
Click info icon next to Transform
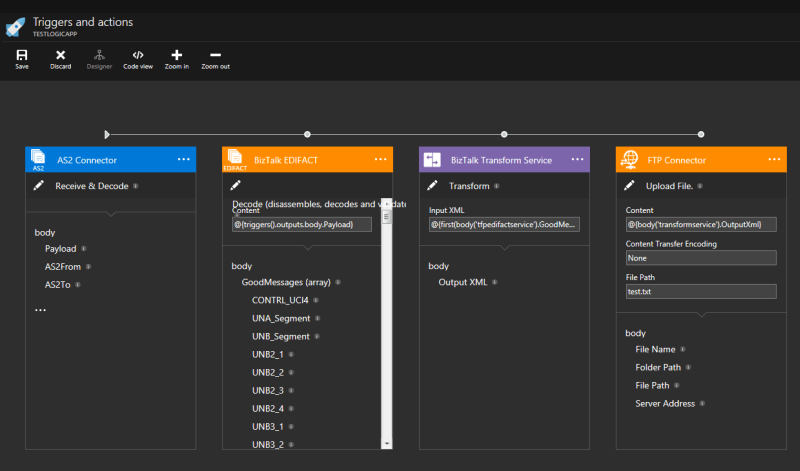(x=497, y=186)
